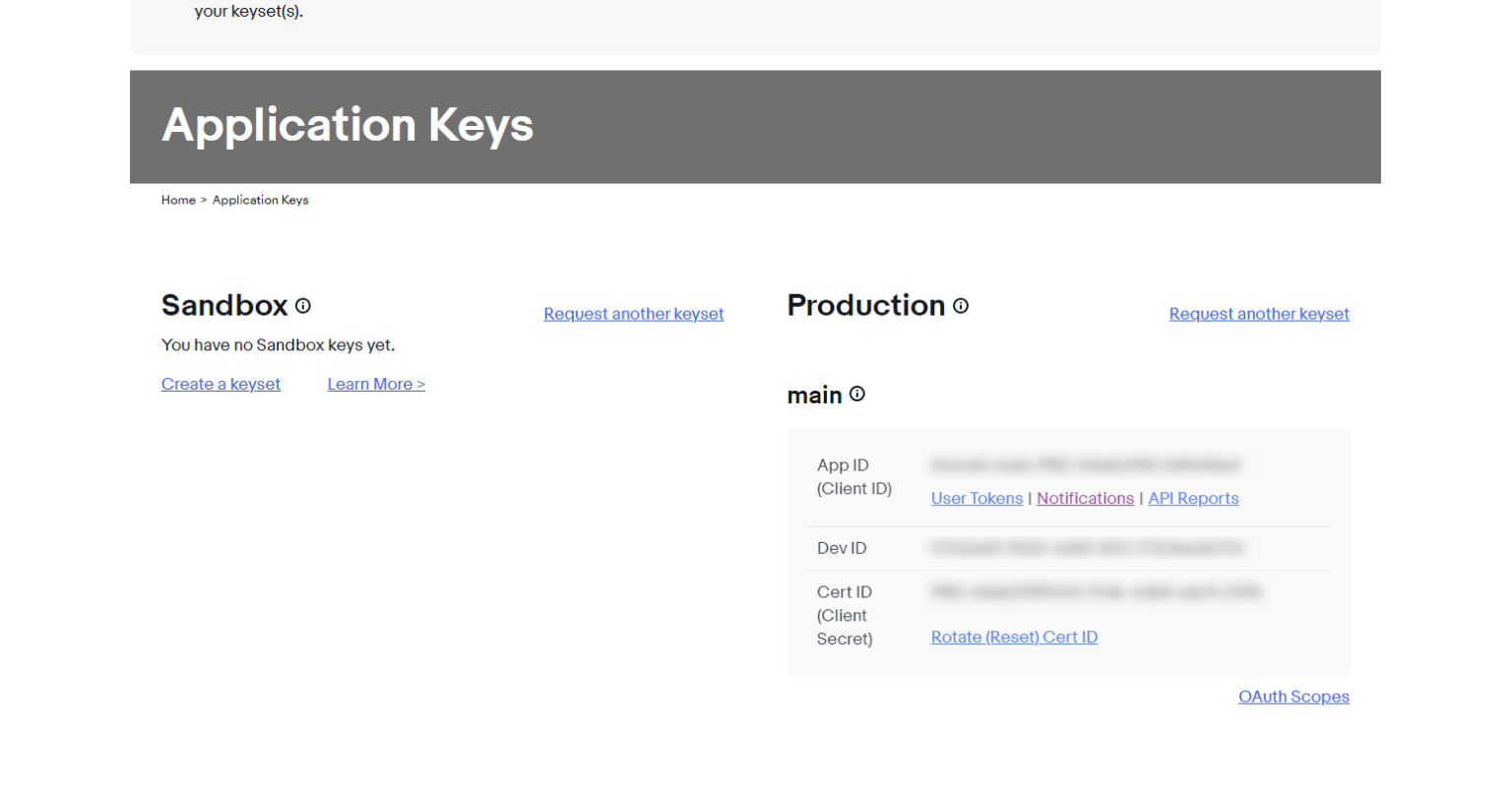The image size is (1512, 793).
Task: Open the Learn More link
Action: click(376, 384)
